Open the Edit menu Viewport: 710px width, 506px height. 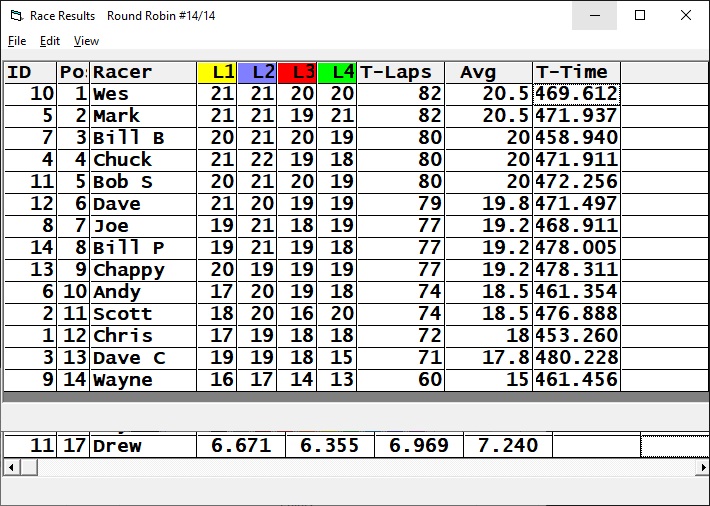click(x=50, y=41)
